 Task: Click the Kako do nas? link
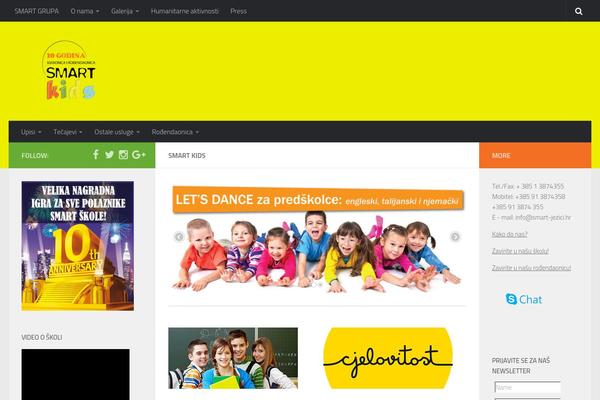(510, 234)
